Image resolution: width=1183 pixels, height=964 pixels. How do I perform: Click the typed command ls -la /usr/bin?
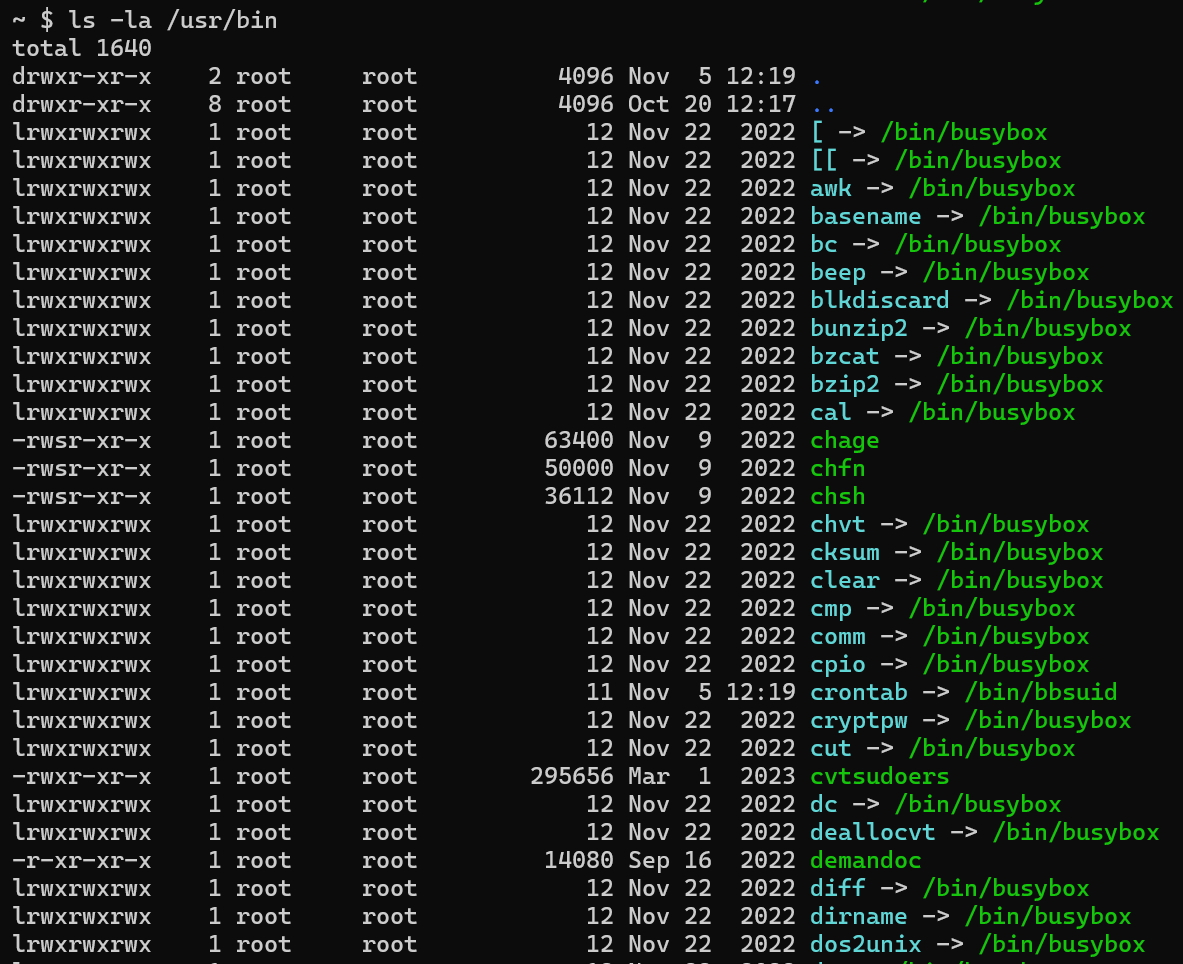(x=172, y=20)
